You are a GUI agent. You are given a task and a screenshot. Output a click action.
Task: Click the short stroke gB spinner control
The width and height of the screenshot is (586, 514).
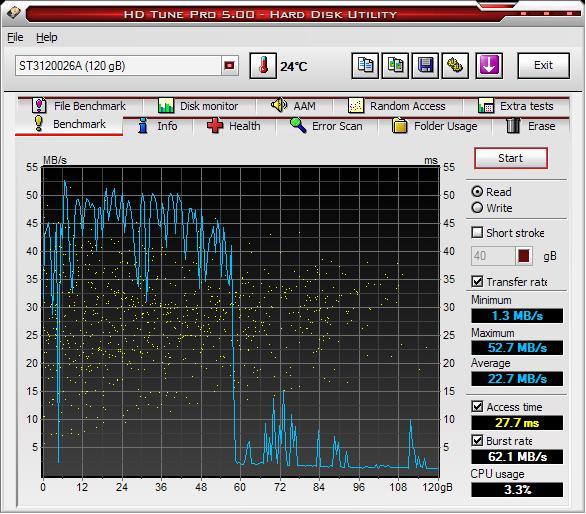click(x=524, y=256)
